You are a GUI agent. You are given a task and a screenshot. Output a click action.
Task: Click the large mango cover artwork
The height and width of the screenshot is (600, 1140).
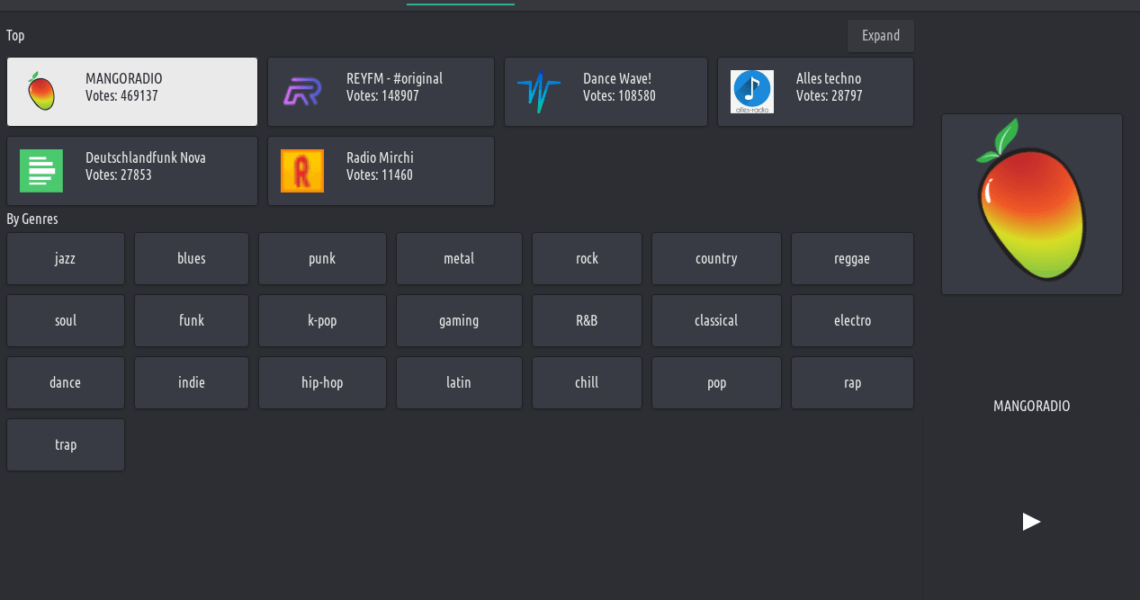coord(1031,204)
